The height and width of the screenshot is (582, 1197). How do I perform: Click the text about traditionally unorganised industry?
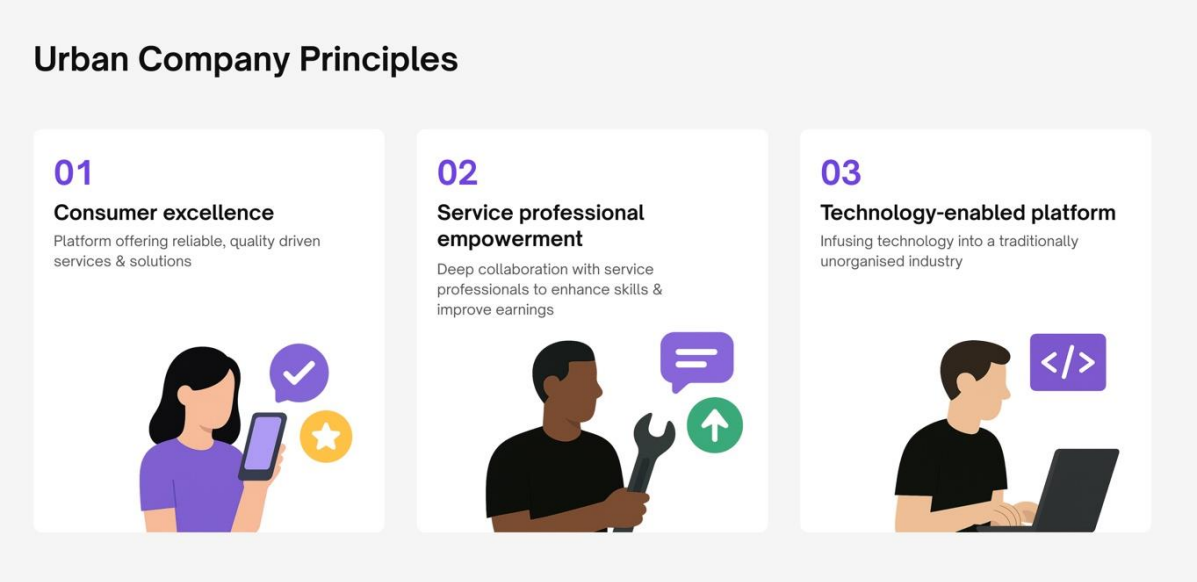coord(949,251)
